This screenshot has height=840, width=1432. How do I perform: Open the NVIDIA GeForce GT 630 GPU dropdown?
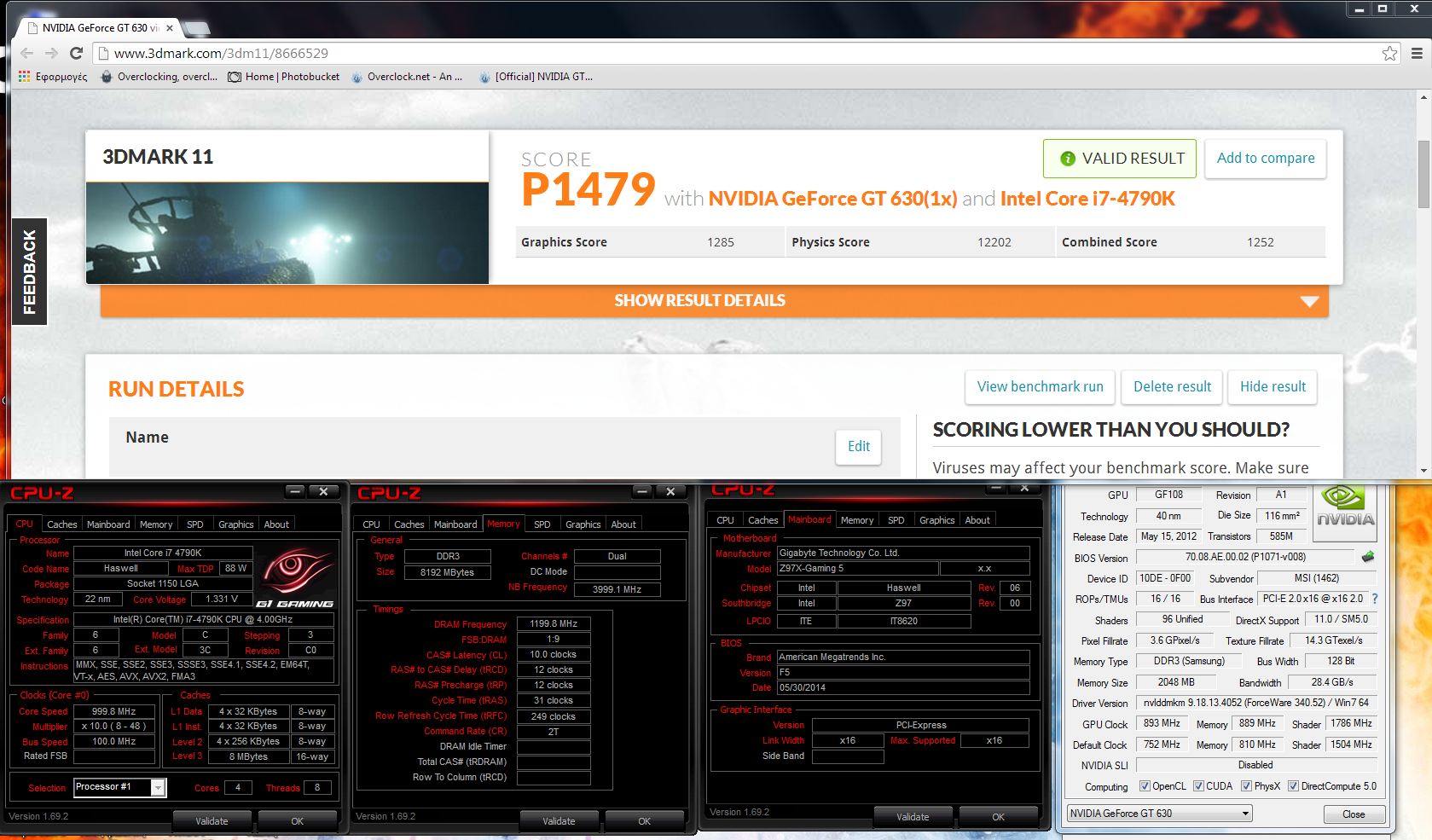point(1159,814)
